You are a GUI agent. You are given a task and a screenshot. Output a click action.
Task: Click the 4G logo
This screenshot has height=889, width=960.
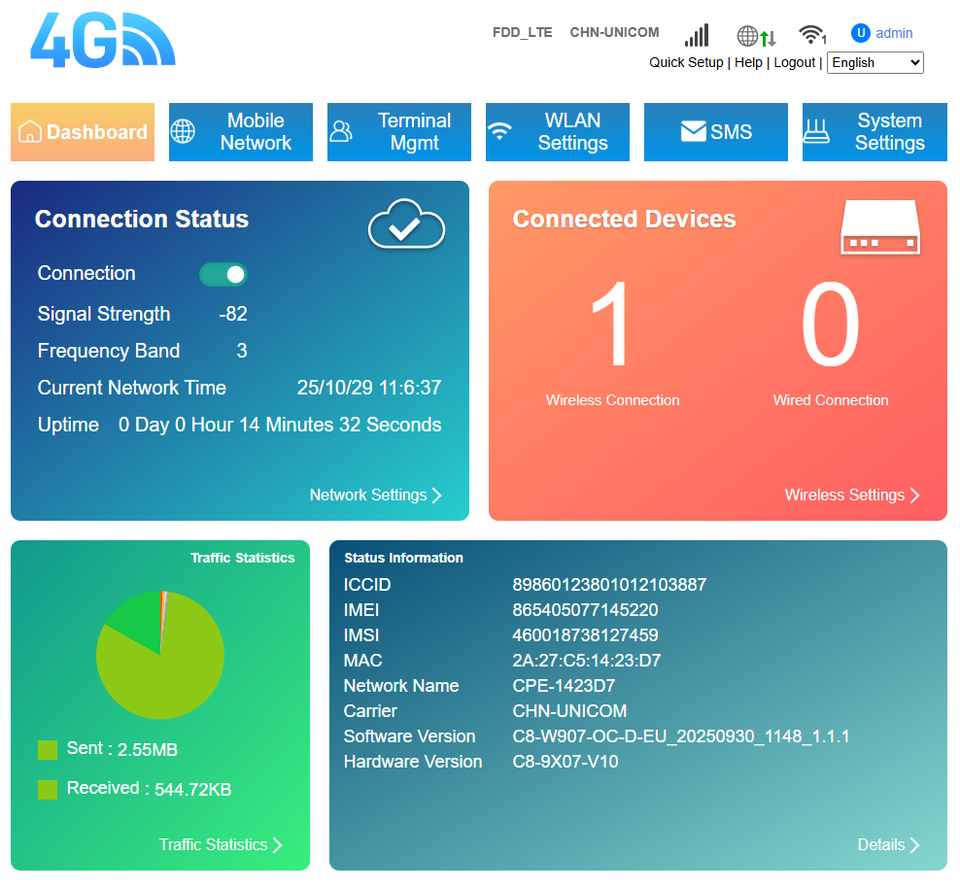pyautogui.click(x=102, y=41)
